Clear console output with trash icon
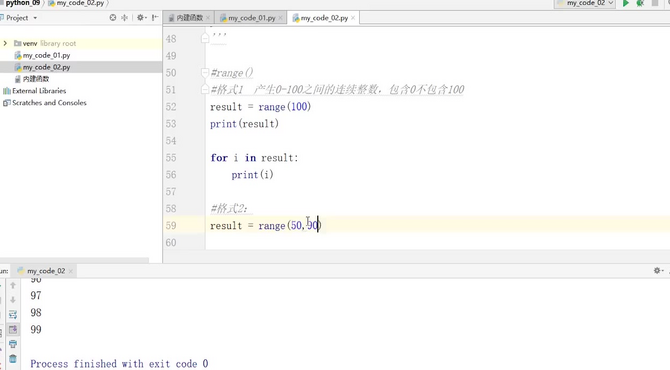670x370 pixels. coord(13,359)
